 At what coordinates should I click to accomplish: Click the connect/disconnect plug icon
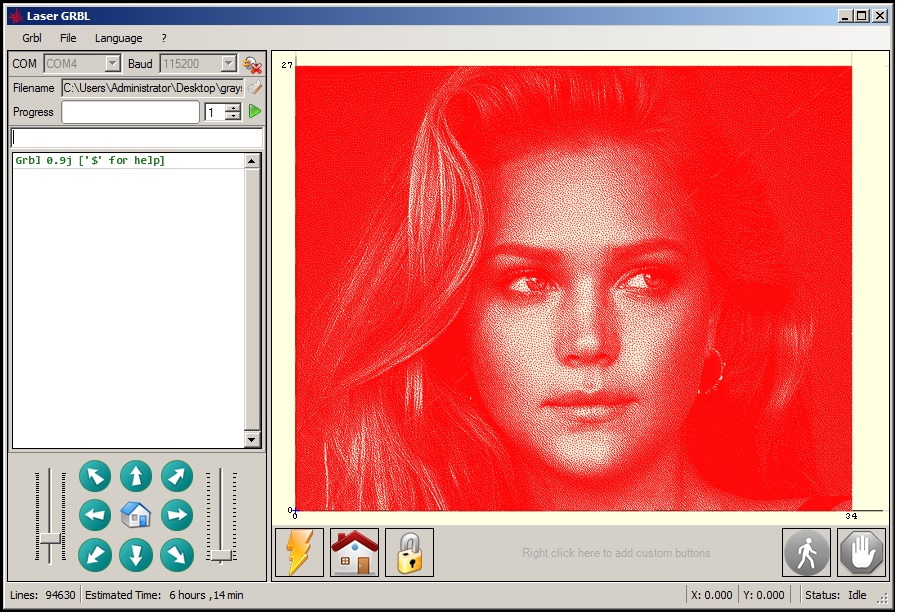pos(253,64)
